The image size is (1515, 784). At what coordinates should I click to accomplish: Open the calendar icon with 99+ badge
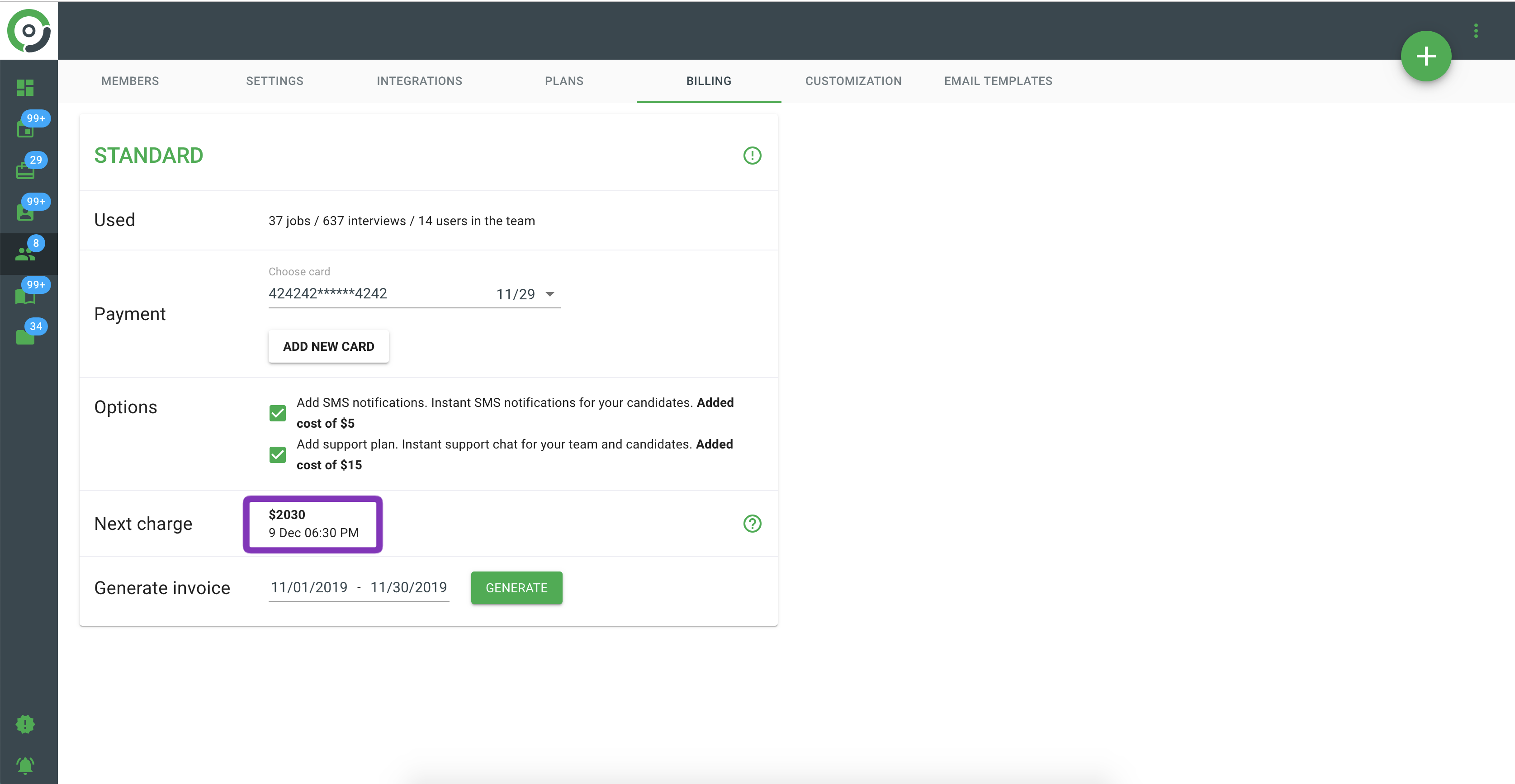pyautogui.click(x=25, y=129)
